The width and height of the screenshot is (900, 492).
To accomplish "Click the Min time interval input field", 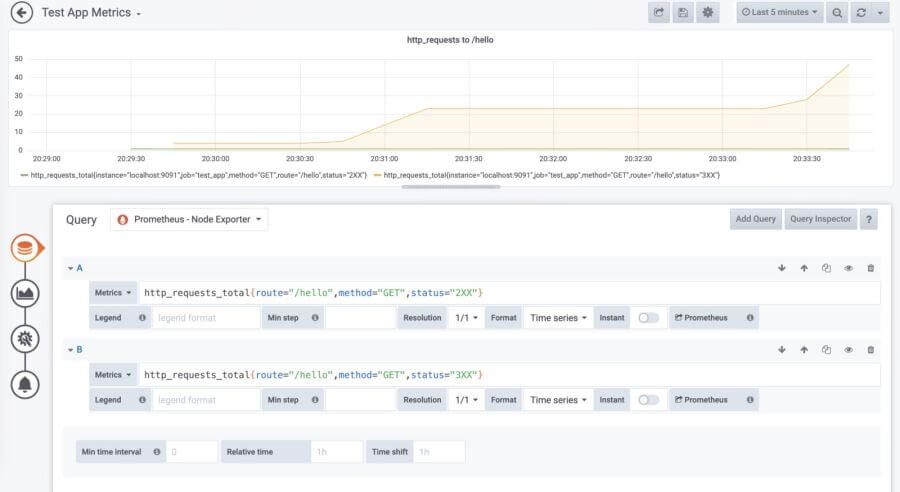I will tap(190, 452).
